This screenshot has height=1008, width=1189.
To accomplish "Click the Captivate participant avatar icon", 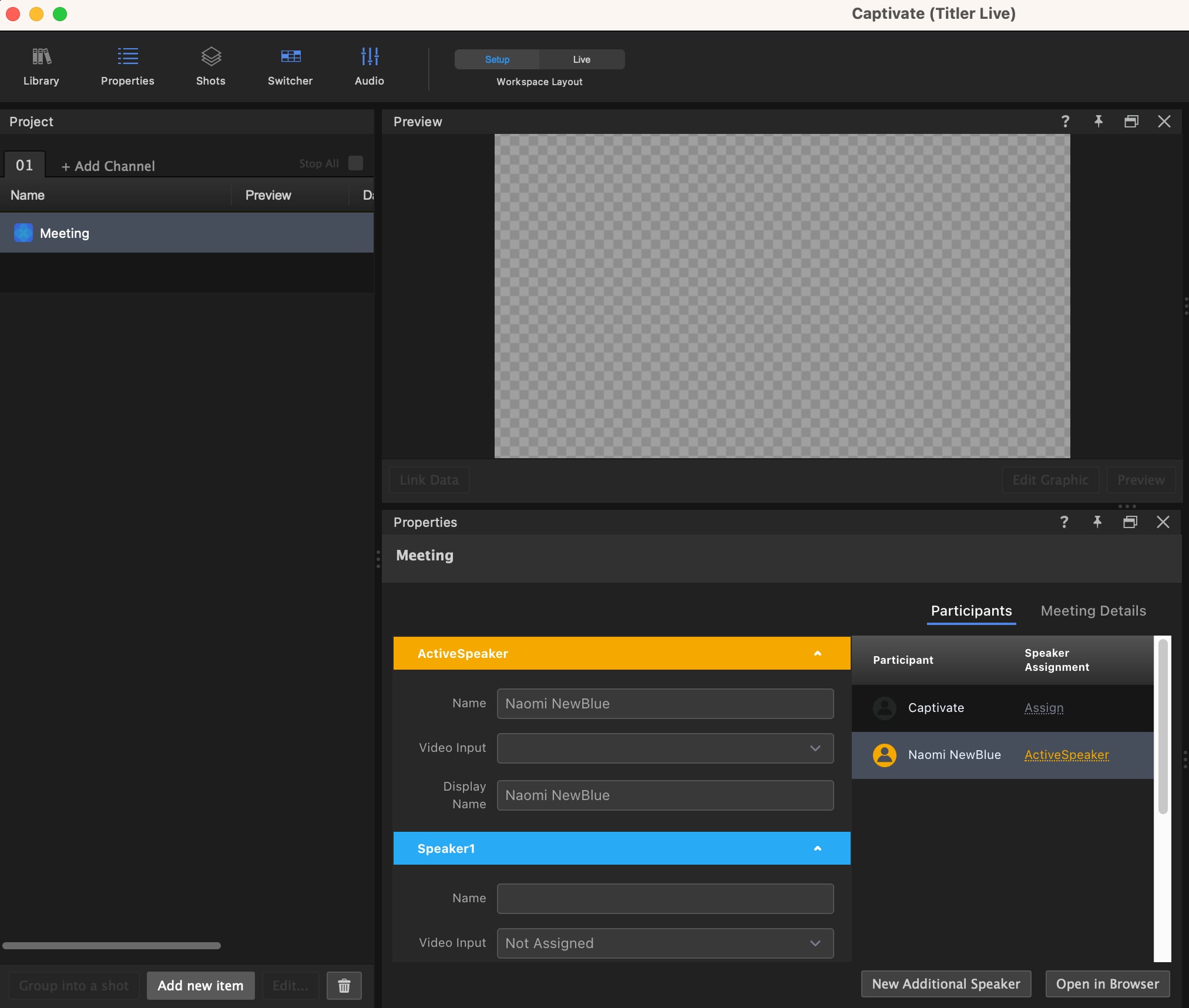I will (x=884, y=708).
